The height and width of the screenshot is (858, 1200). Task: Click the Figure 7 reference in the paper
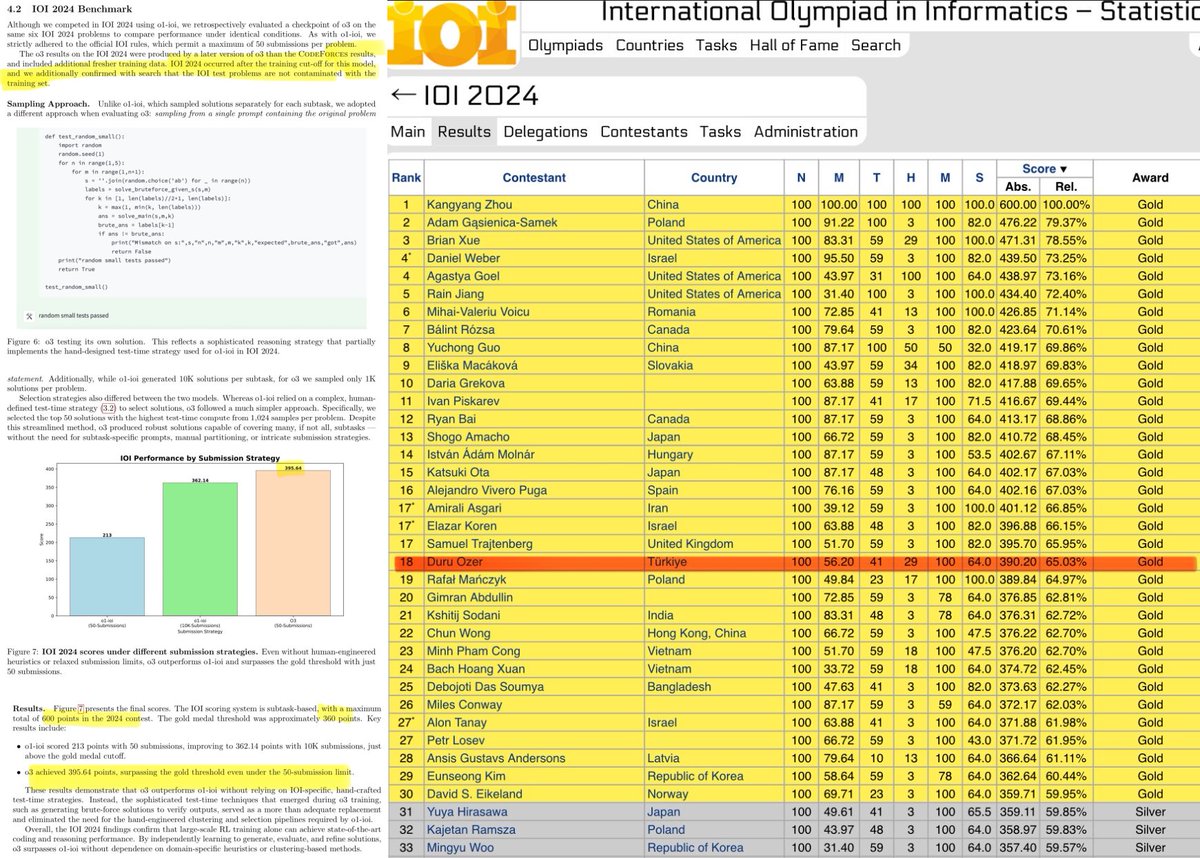click(80, 707)
